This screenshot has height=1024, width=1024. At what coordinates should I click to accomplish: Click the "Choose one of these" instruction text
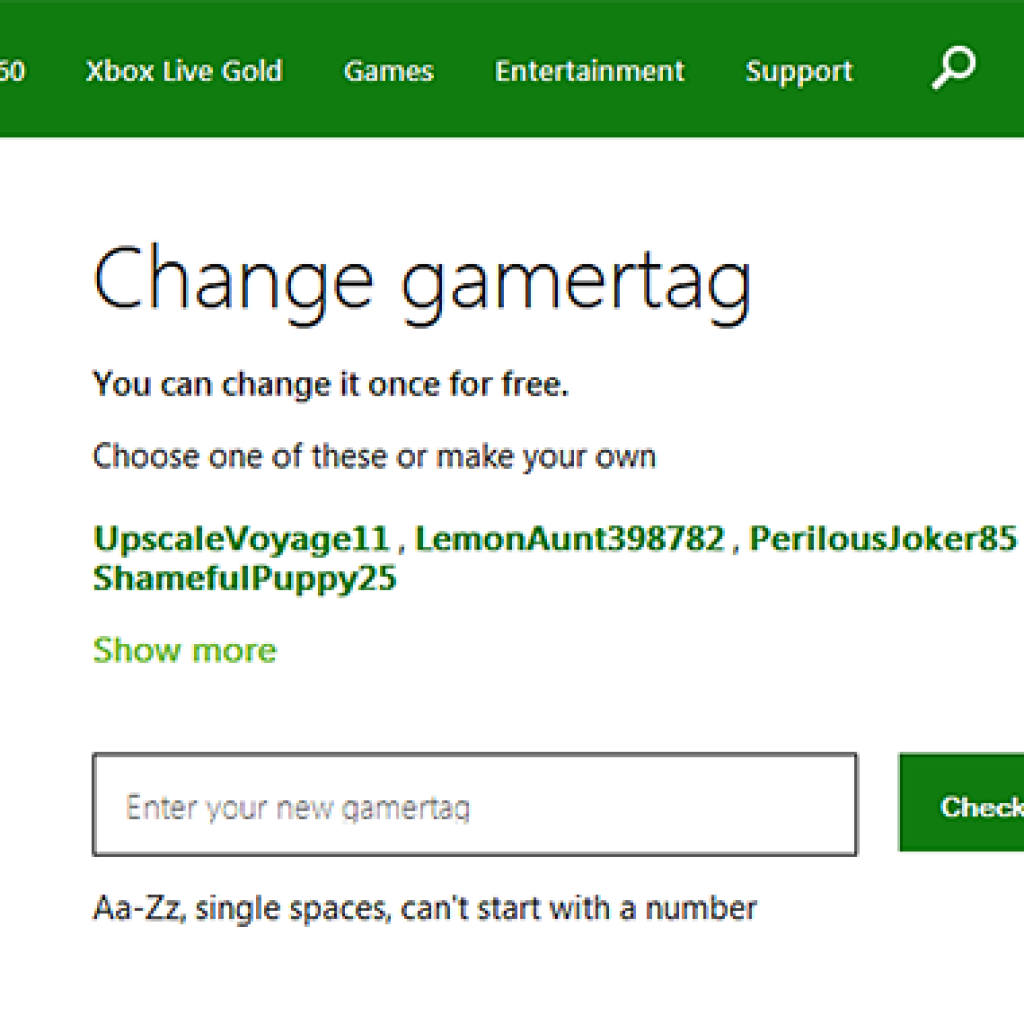point(374,457)
